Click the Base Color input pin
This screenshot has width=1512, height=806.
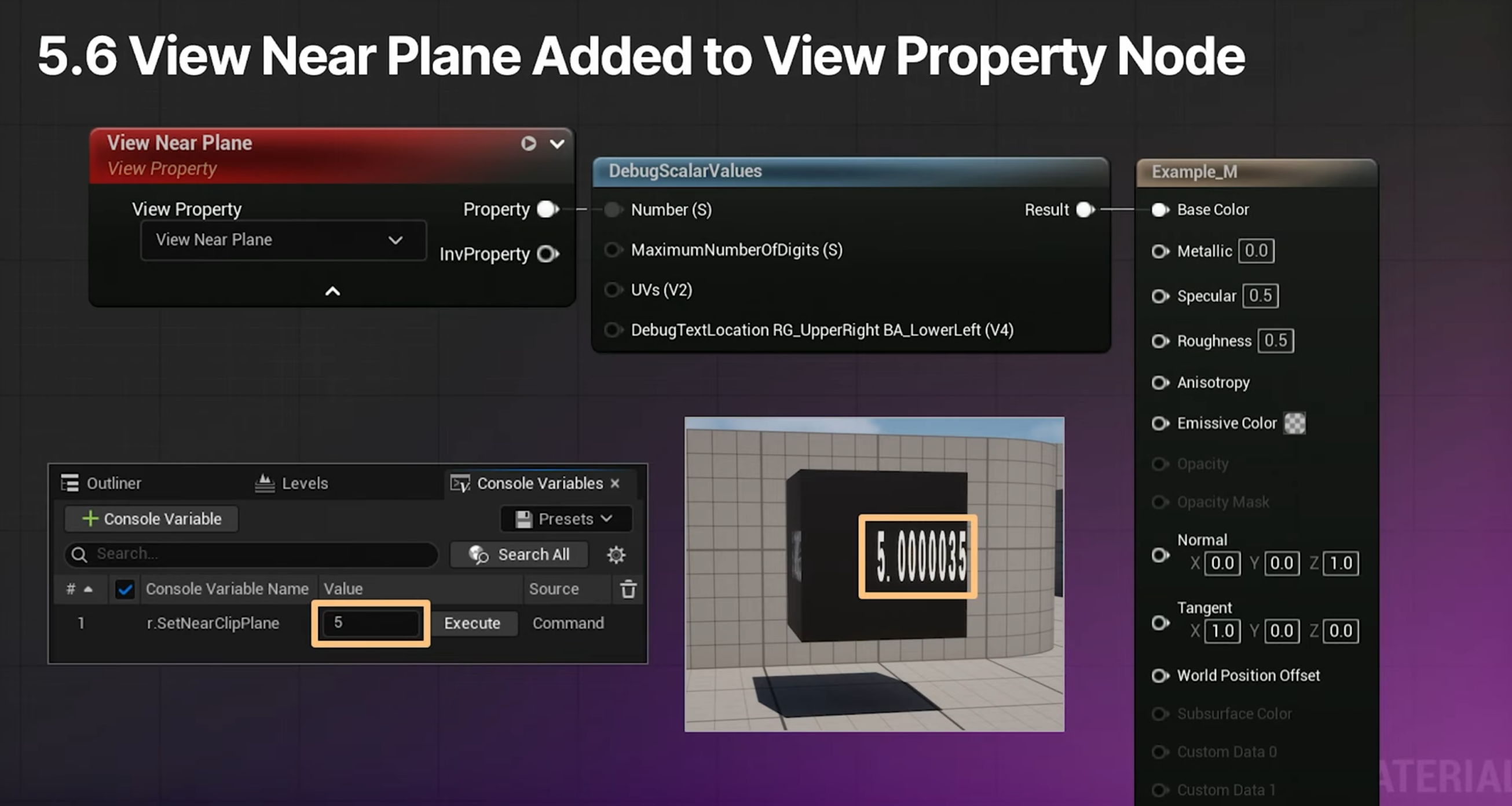click(x=1160, y=210)
